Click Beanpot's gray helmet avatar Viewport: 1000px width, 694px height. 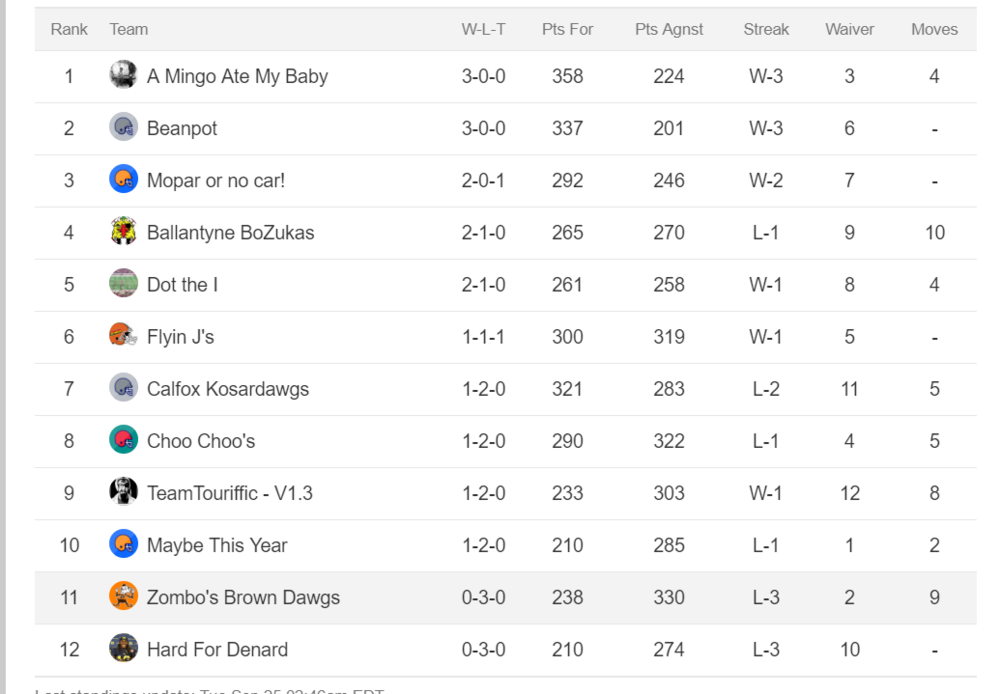(123, 128)
